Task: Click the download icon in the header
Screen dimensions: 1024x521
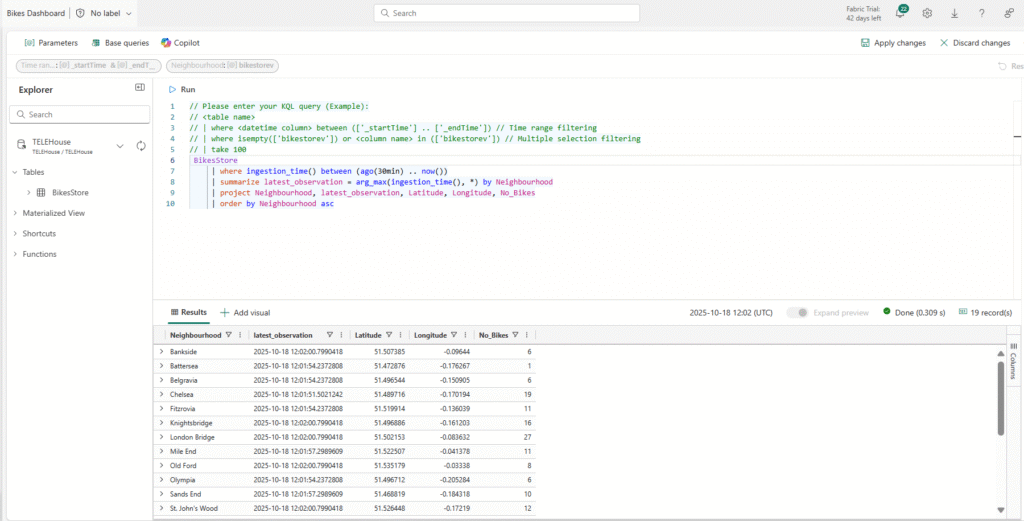Action: point(954,13)
